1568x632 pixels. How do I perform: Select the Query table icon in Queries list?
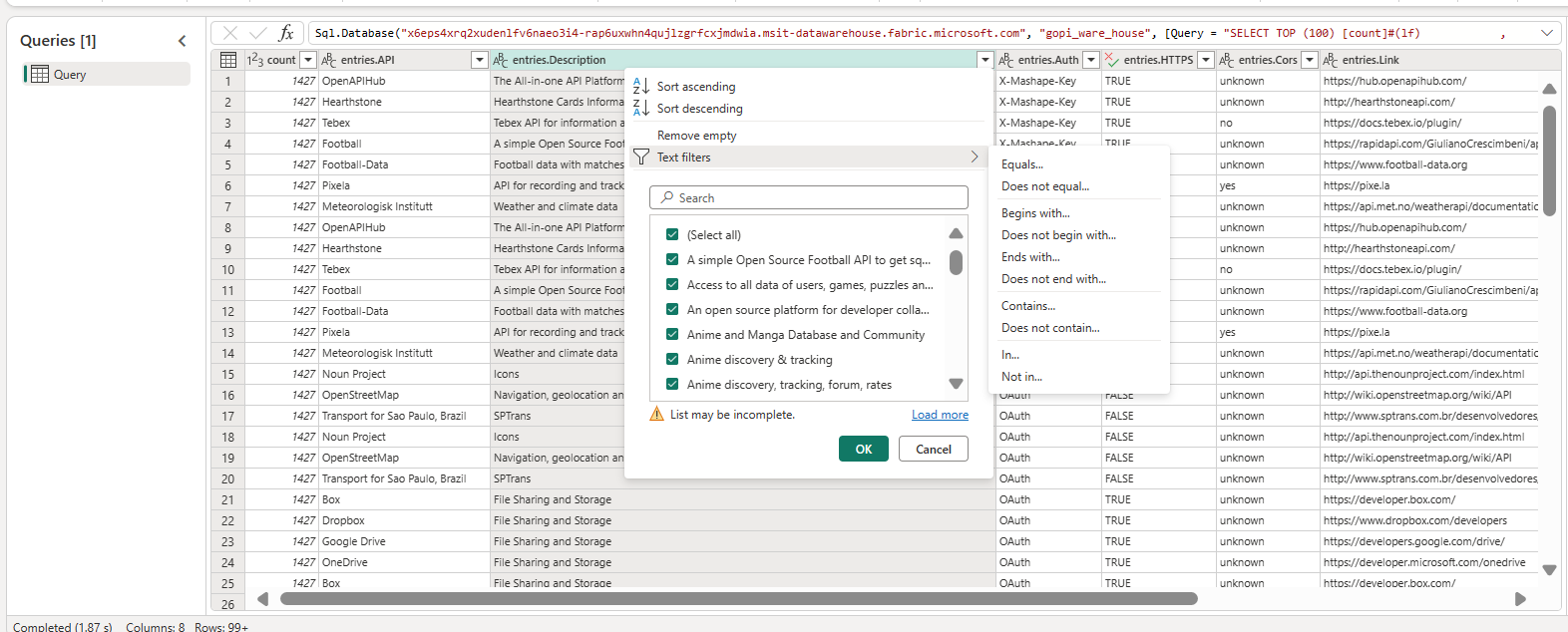pos(40,74)
